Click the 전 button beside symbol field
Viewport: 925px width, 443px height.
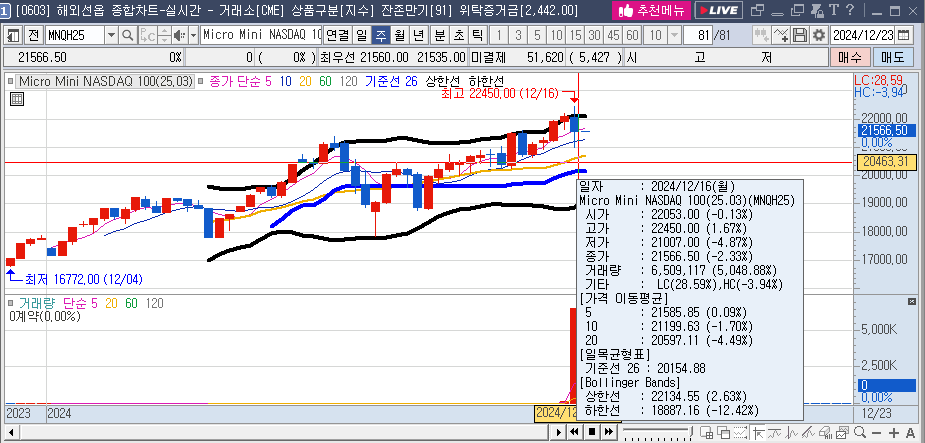(34, 35)
